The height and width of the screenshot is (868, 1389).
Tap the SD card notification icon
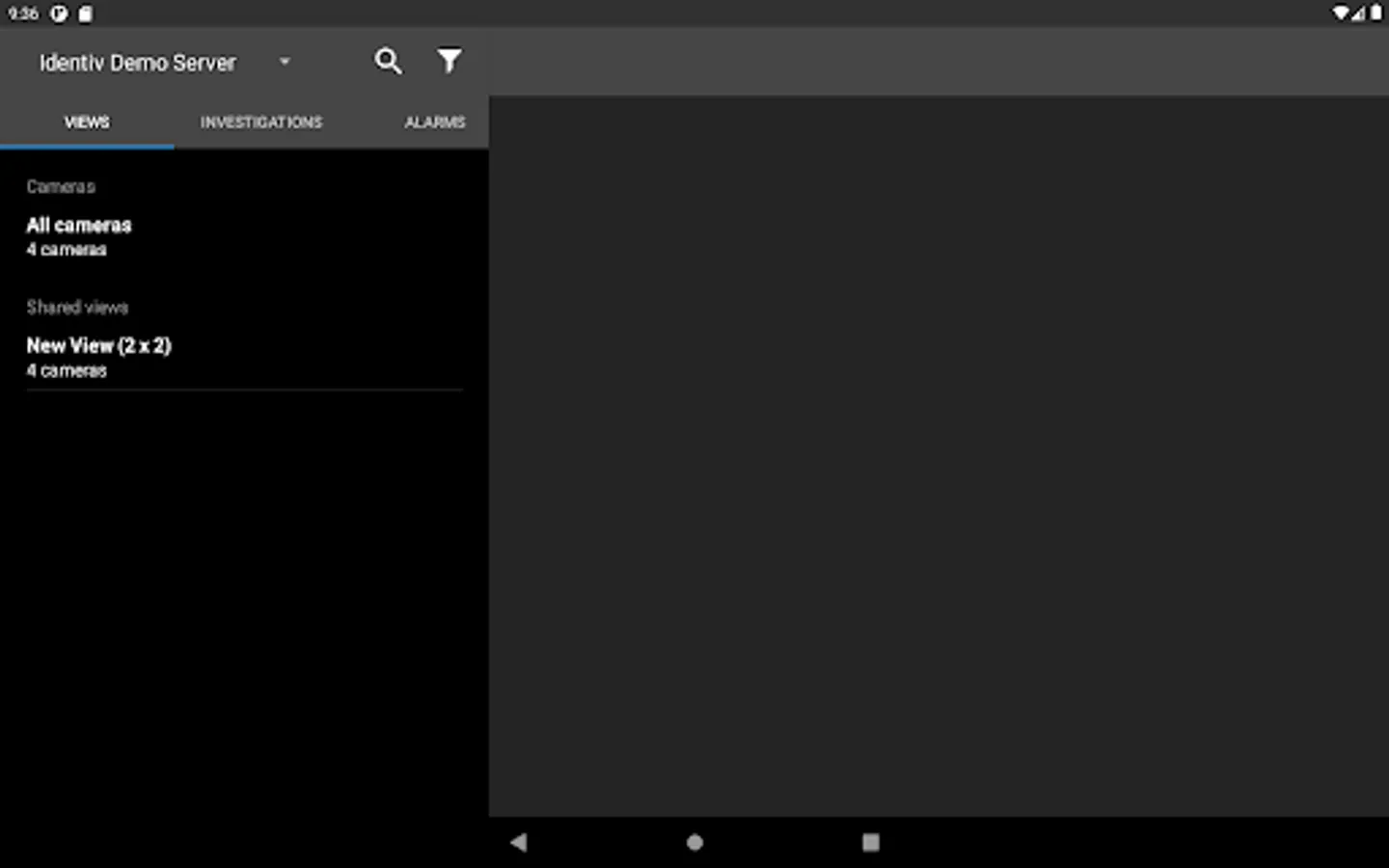coord(85,14)
